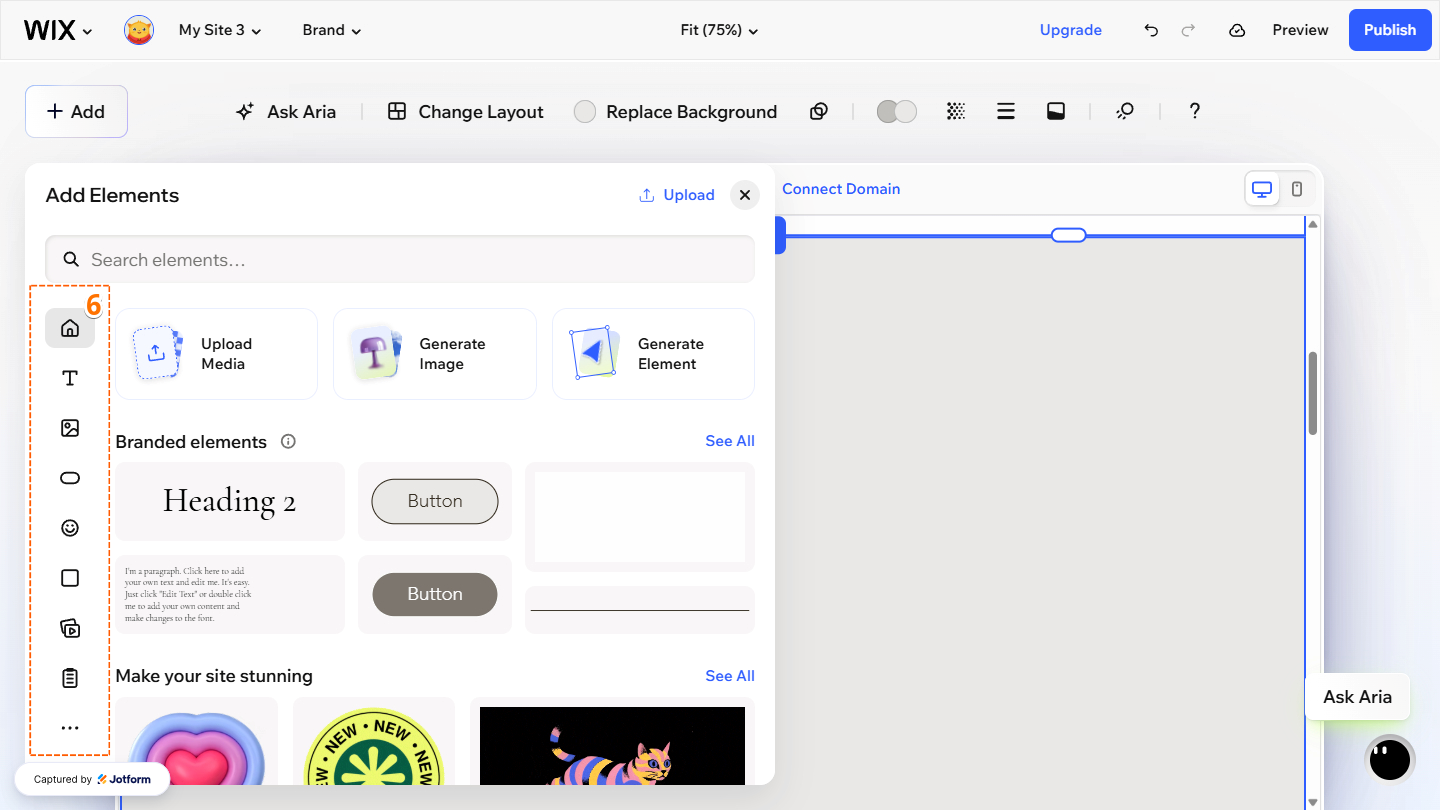
Task: Expand the My Site 3 dropdown
Action: pyautogui.click(x=220, y=30)
